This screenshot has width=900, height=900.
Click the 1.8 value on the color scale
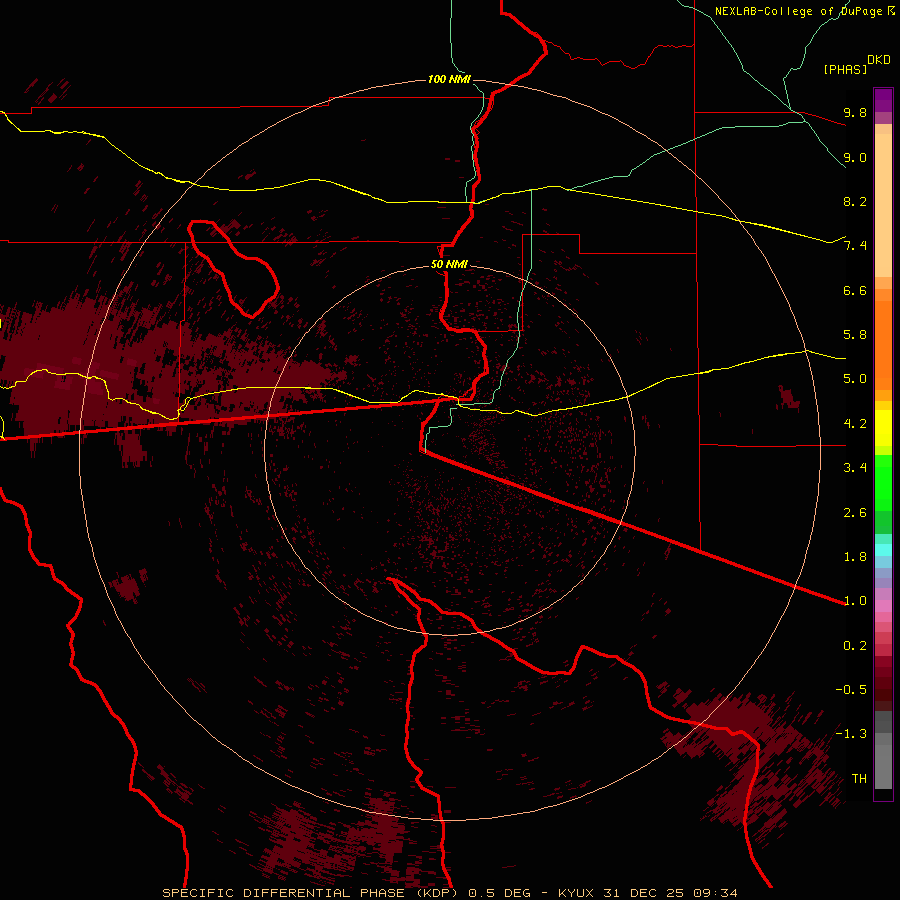pyautogui.click(x=855, y=557)
